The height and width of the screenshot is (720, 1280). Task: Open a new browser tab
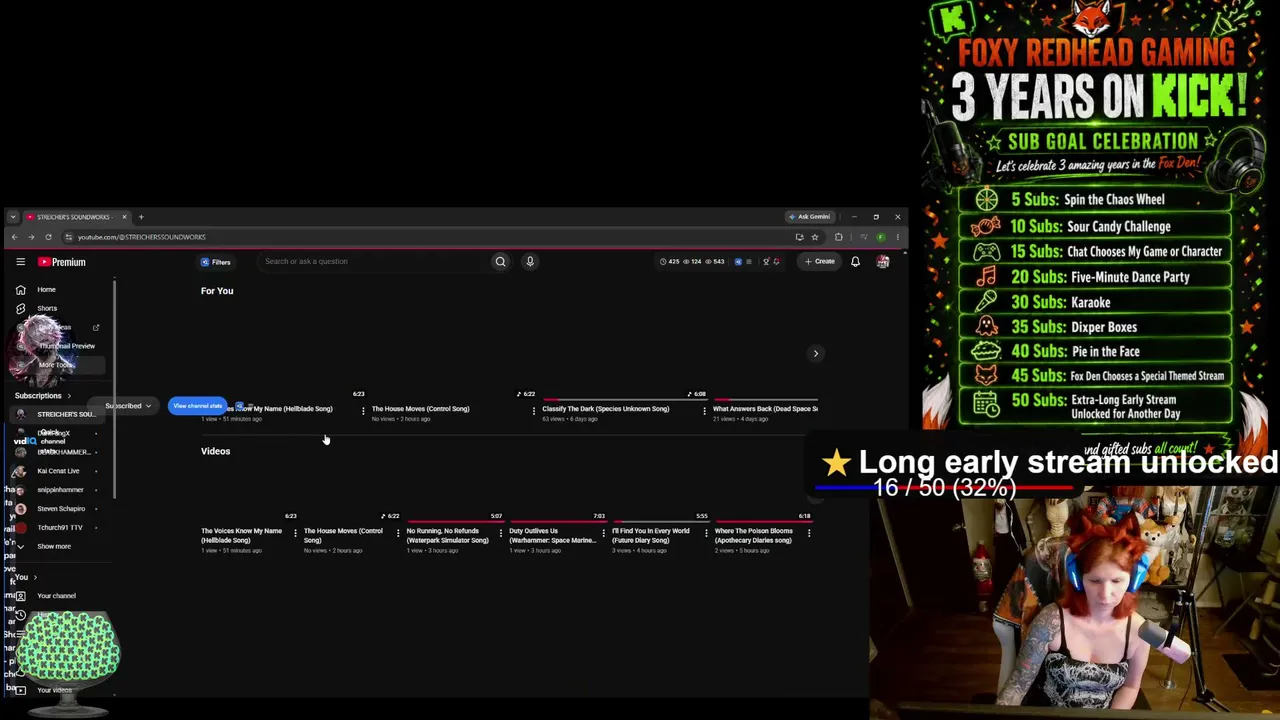pyautogui.click(x=141, y=217)
